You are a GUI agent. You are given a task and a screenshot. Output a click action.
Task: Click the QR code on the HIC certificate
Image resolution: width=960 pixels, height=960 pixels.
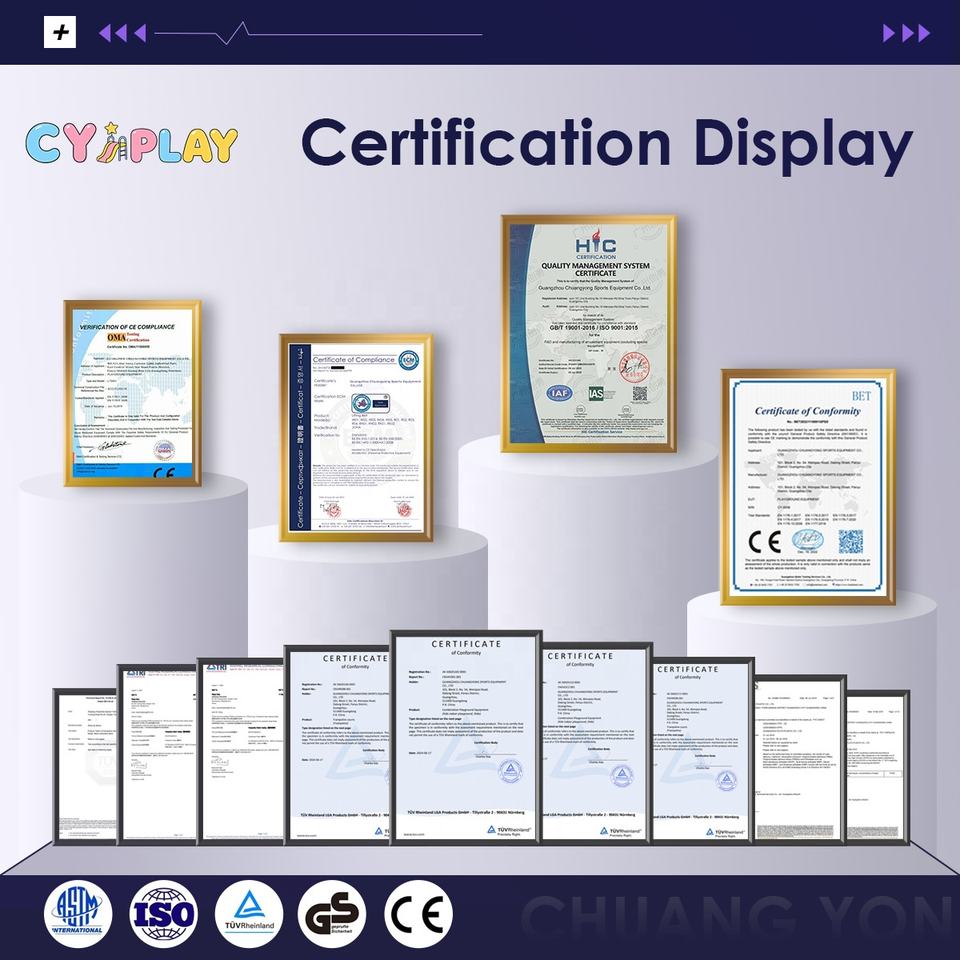pos(640,394)
